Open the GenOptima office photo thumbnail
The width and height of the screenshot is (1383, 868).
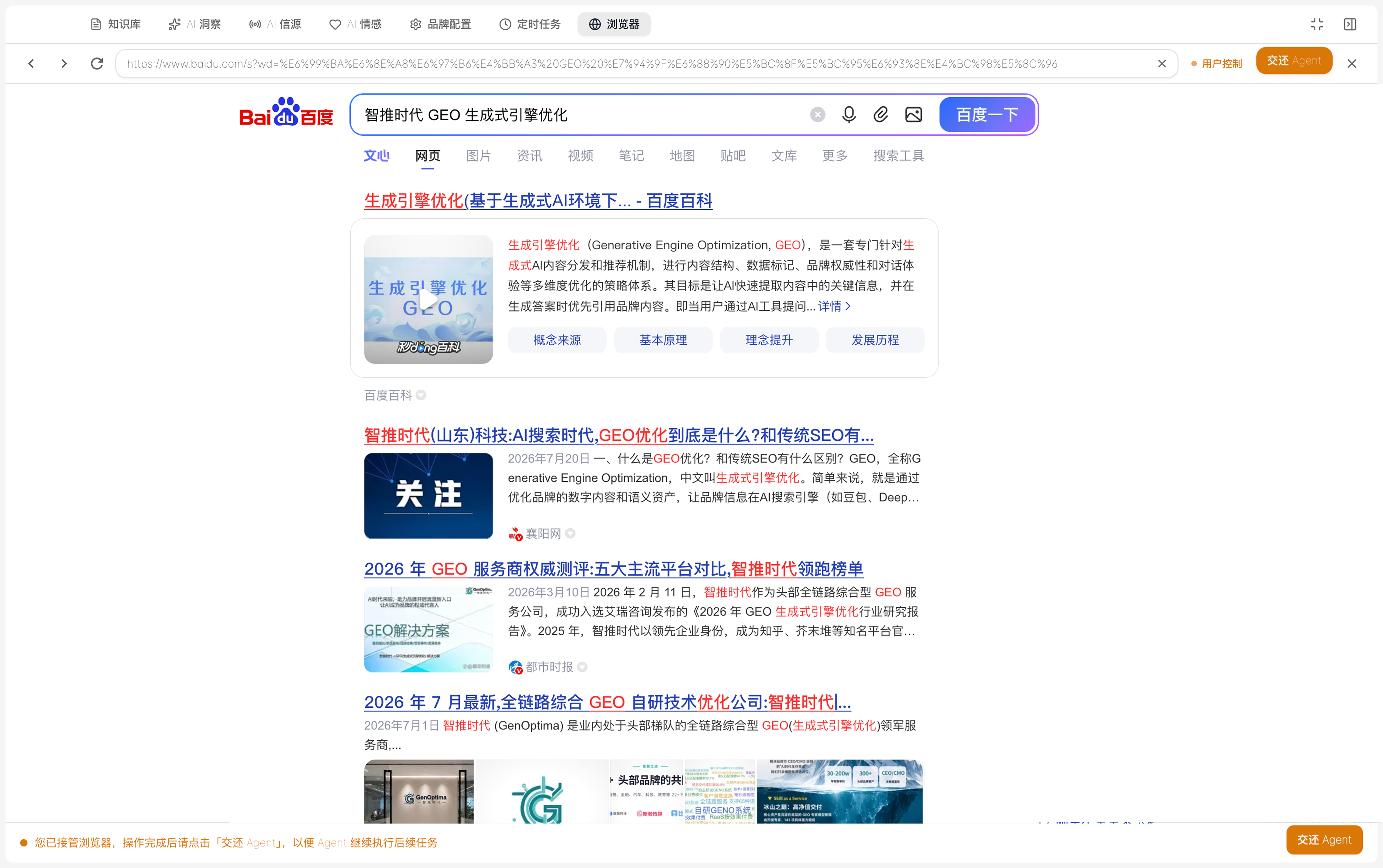419,792
